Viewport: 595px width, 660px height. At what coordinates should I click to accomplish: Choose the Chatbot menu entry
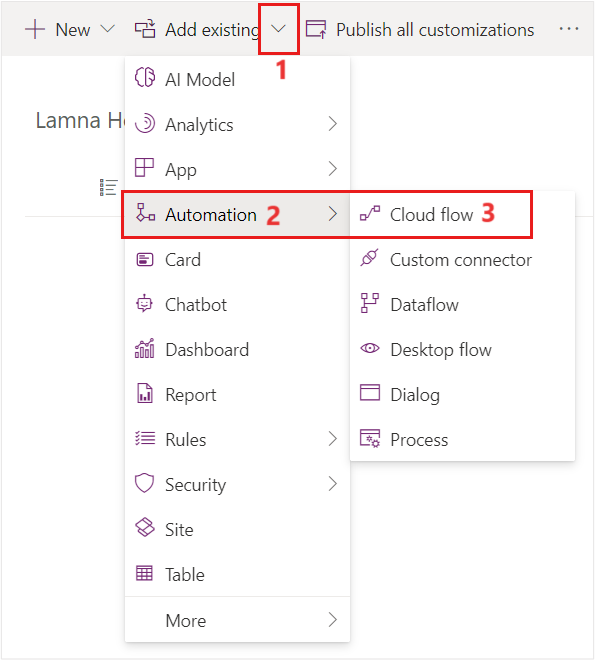(237, 304)
